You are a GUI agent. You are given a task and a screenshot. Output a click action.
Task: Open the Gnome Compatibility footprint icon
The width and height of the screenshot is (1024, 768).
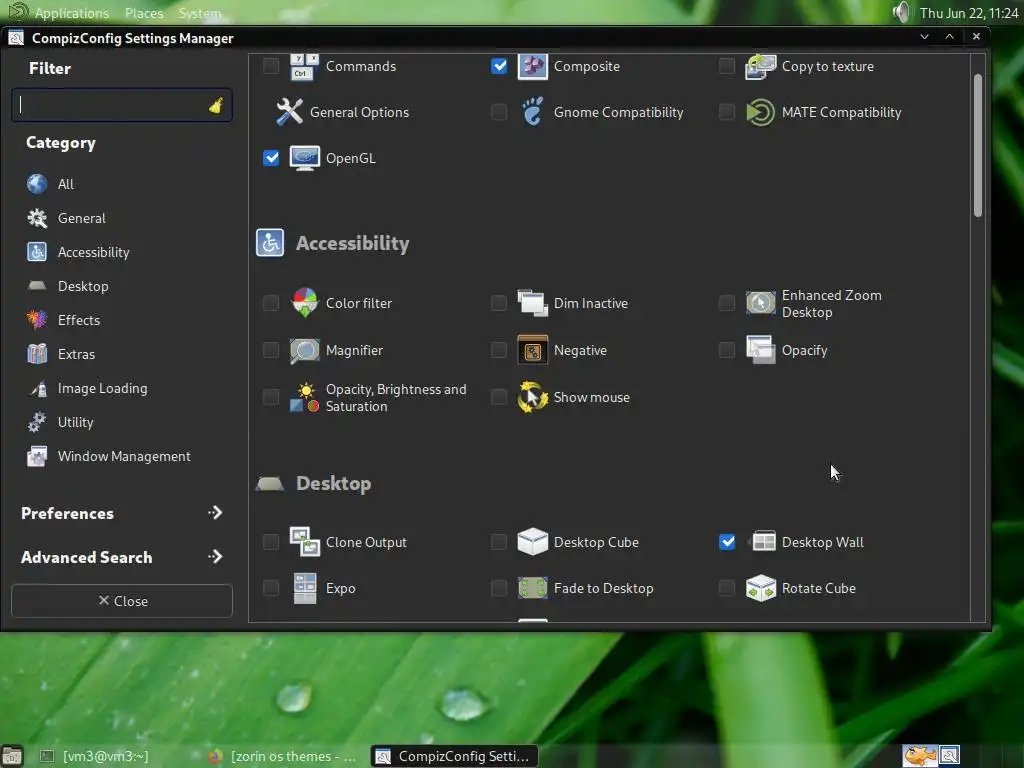(532, 112)
